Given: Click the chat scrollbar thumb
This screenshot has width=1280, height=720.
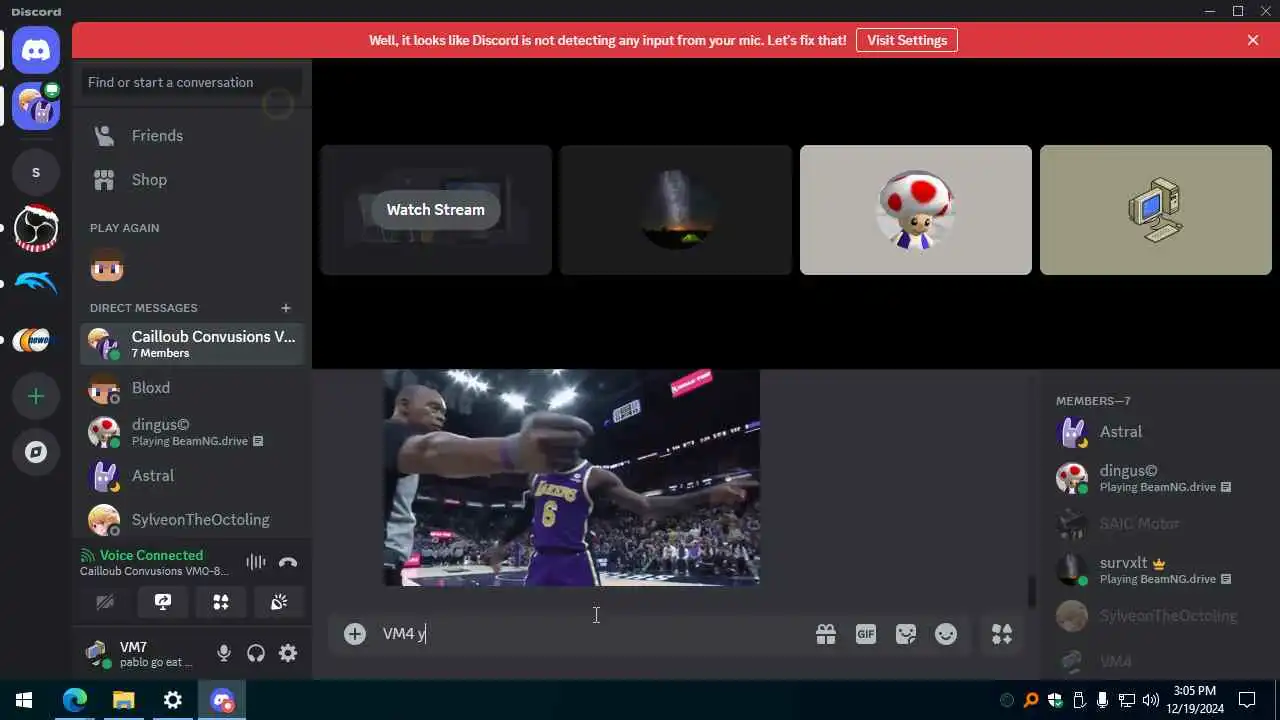Looking at the screenshot, I should click(1032, 591).
